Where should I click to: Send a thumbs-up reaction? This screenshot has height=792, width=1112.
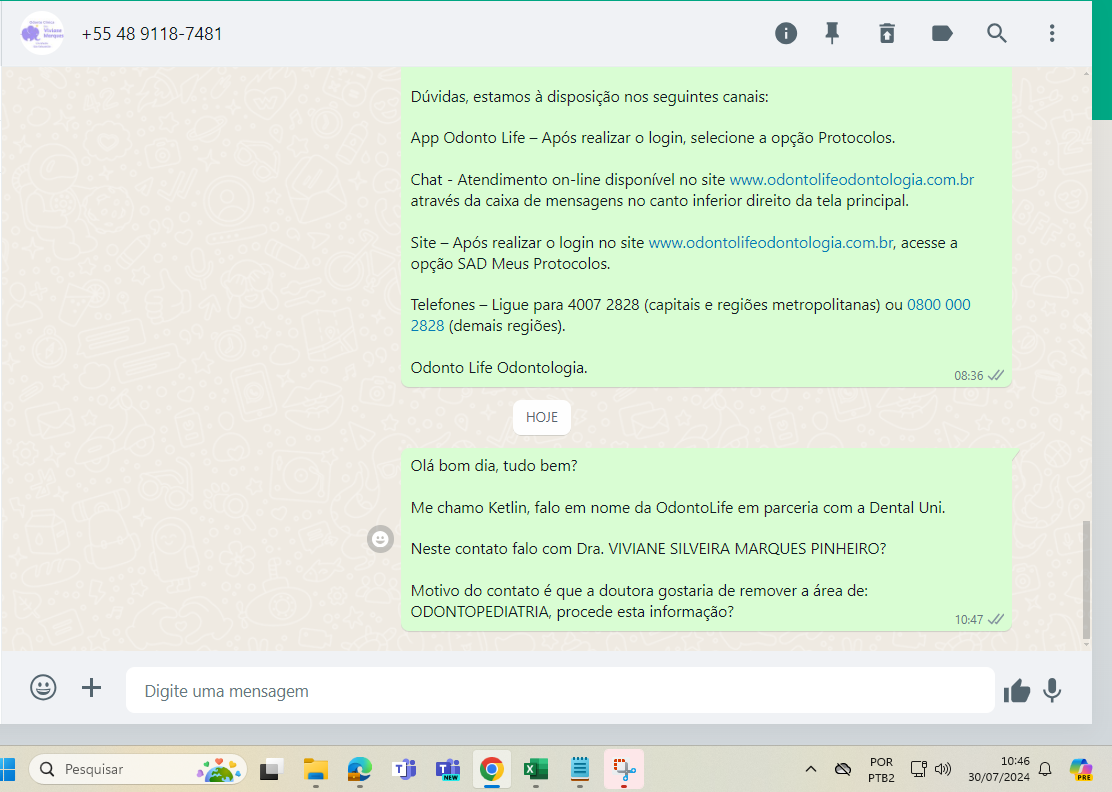(x=1016, y=690)
